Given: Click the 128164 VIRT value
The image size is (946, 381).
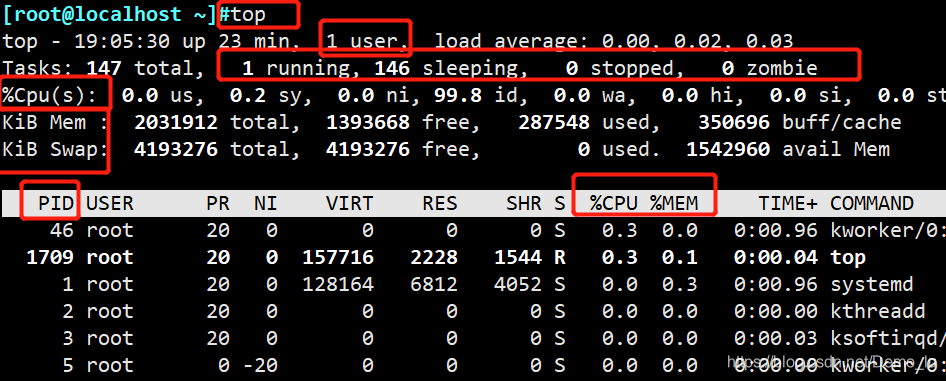Looking at the screenshot, I should pos(337,284).
